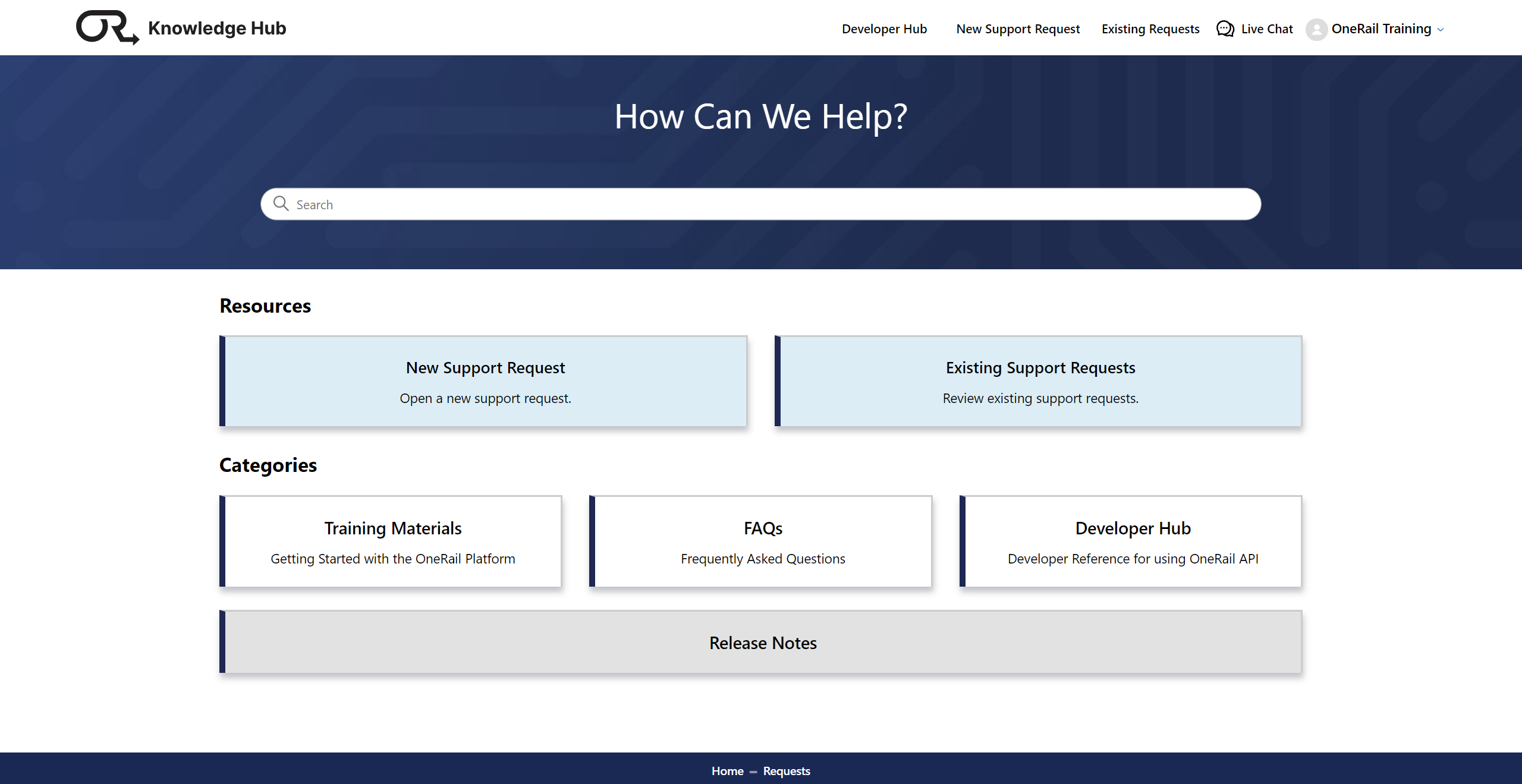The image size is (1522, 784).
Task: Go to Existing Requests in top navigation
Action: point(1150,29)
